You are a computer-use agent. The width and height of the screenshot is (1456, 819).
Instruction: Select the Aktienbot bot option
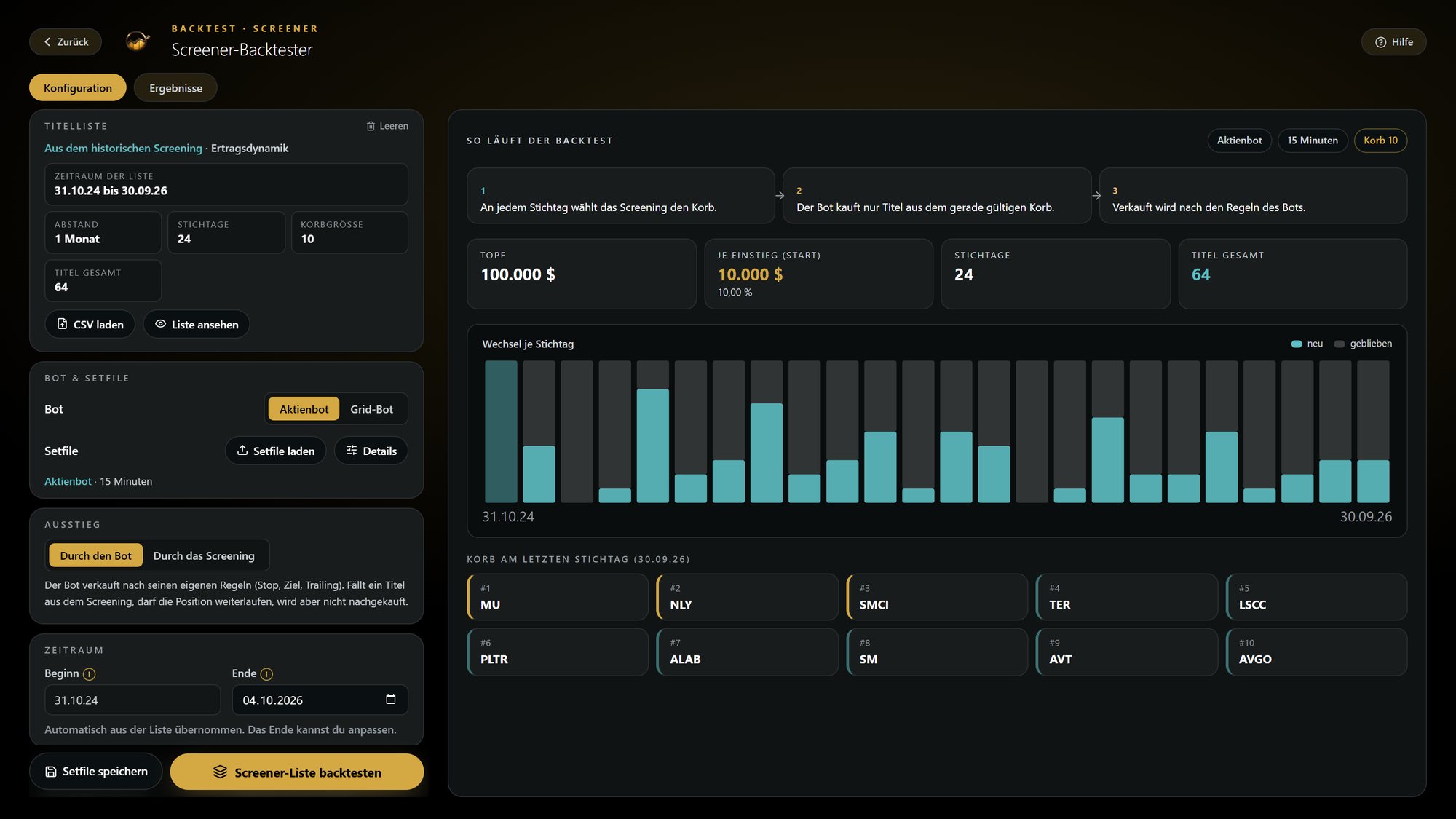(304, 409)
